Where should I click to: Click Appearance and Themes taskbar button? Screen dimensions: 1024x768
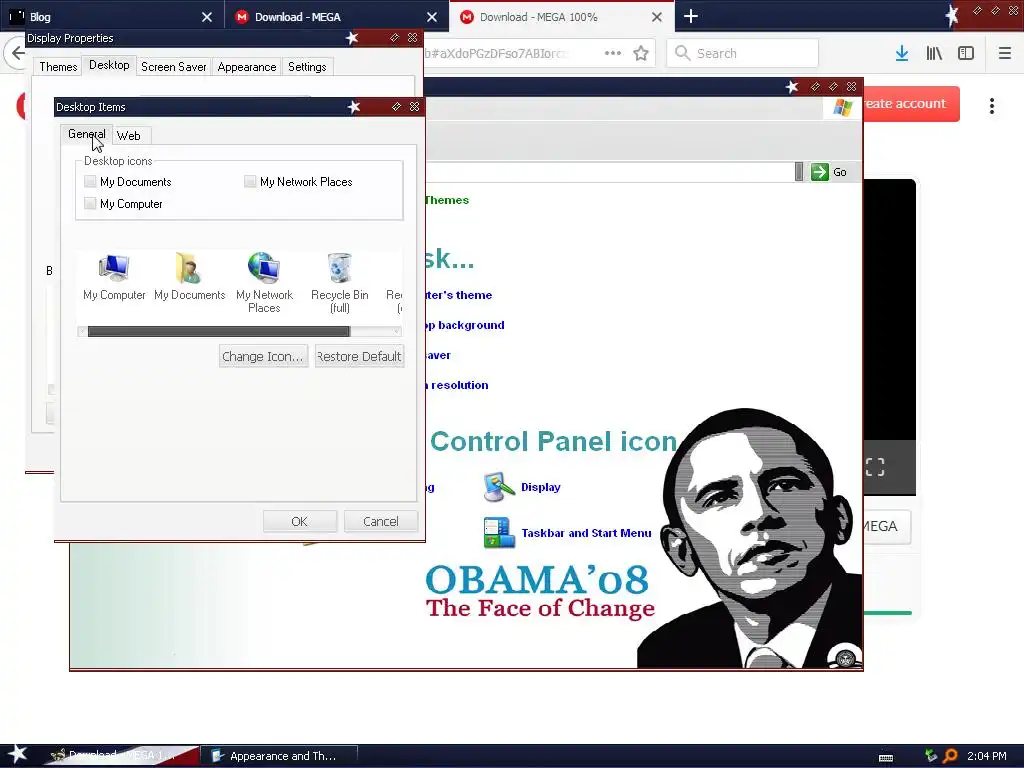[x=280, y=756]
